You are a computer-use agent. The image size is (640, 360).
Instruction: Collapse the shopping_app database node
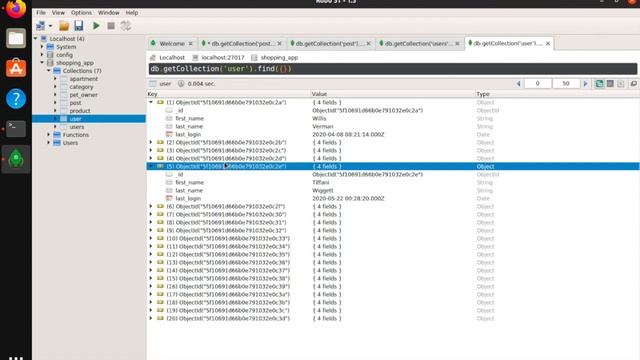pos(42,62)
